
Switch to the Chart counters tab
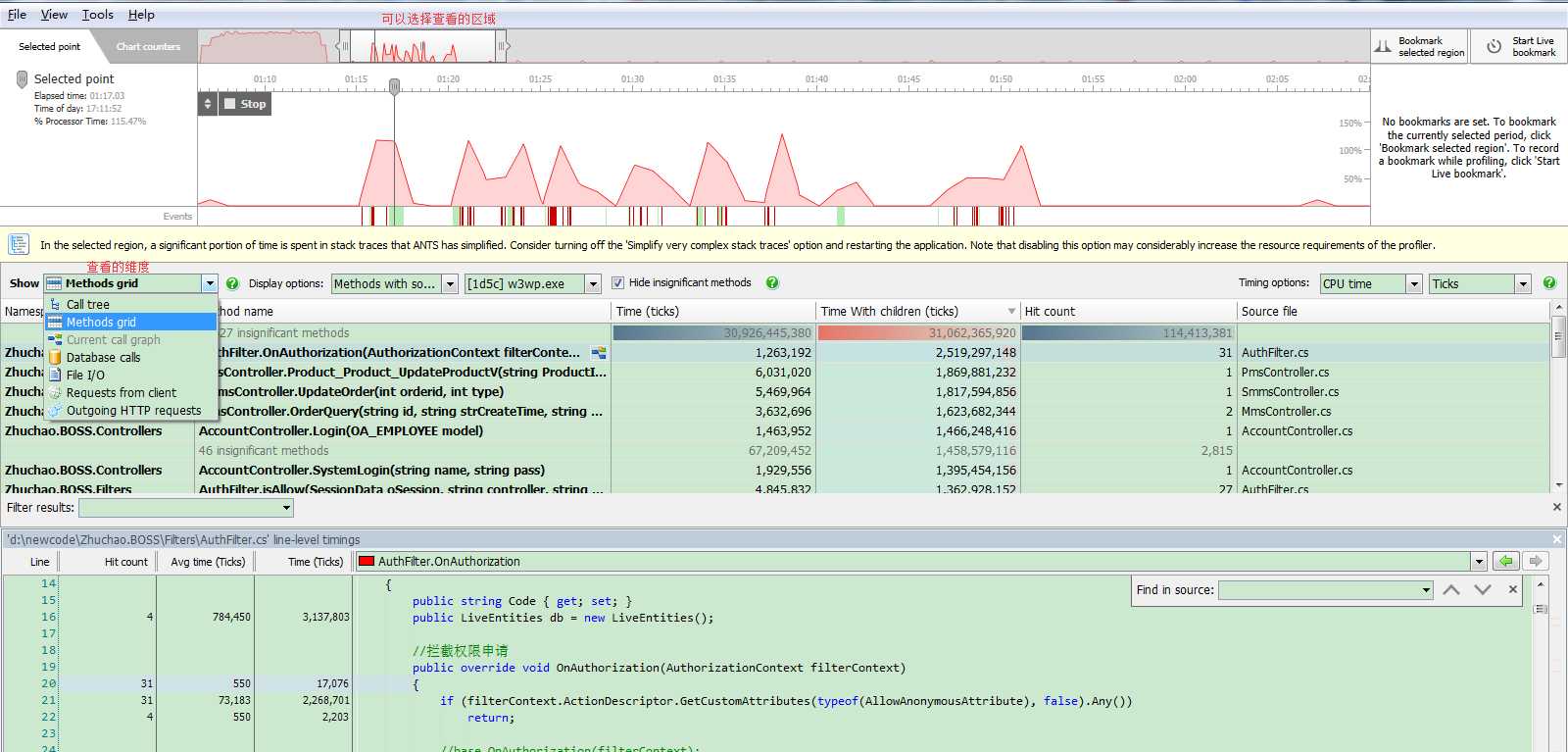point(148,46)
